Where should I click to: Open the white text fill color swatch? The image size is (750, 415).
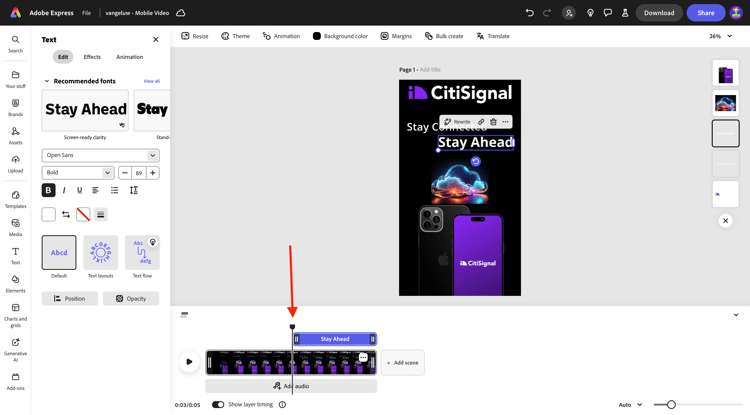[x=48, y=215]
